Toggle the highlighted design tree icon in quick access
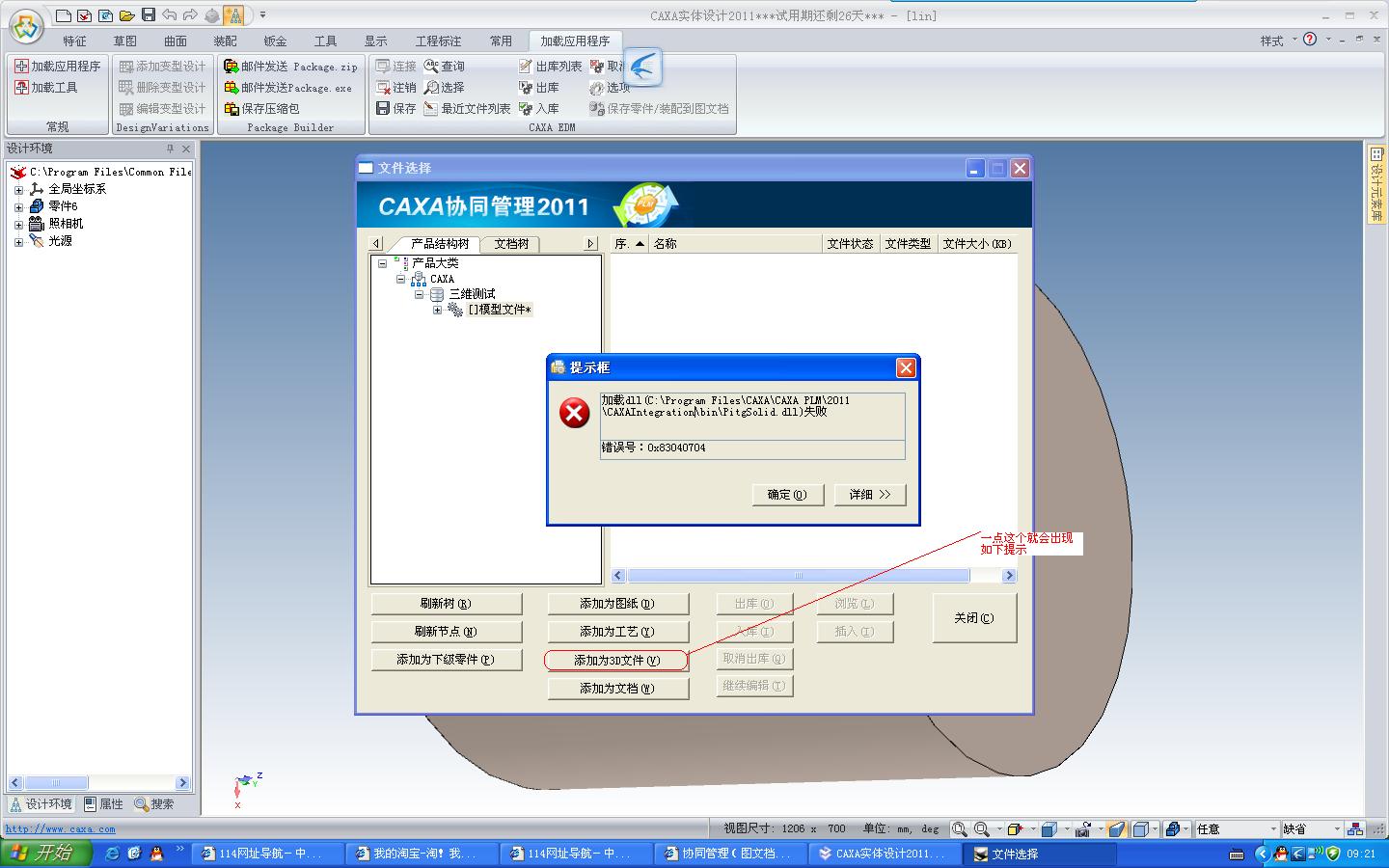The width and height of the screenshot is (1389, 868). (x=233, y=15)
